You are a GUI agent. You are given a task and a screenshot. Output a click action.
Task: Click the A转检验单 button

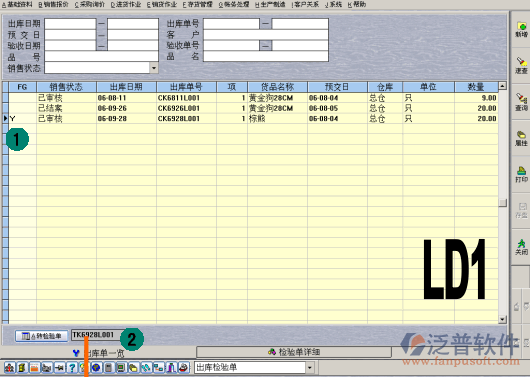tap(42, 336)
